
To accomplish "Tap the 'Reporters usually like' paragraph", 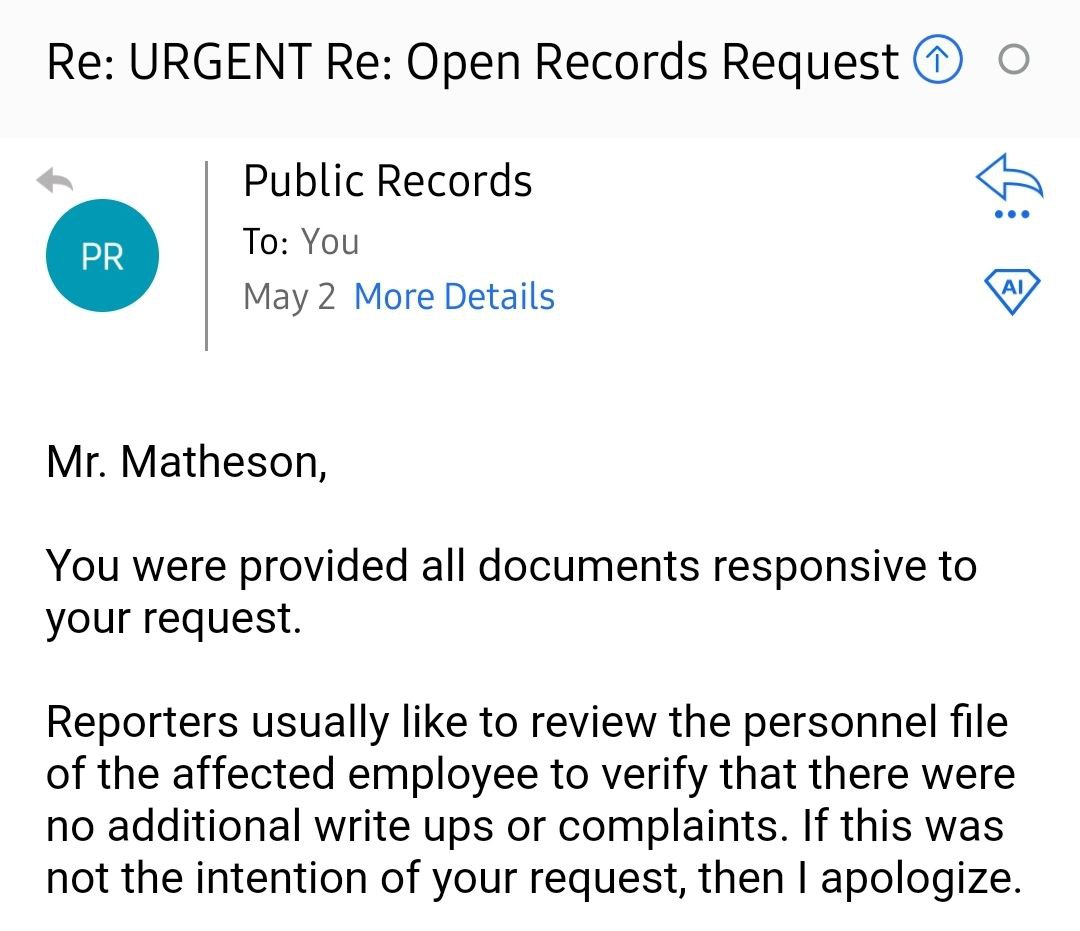I will (534, 800).
